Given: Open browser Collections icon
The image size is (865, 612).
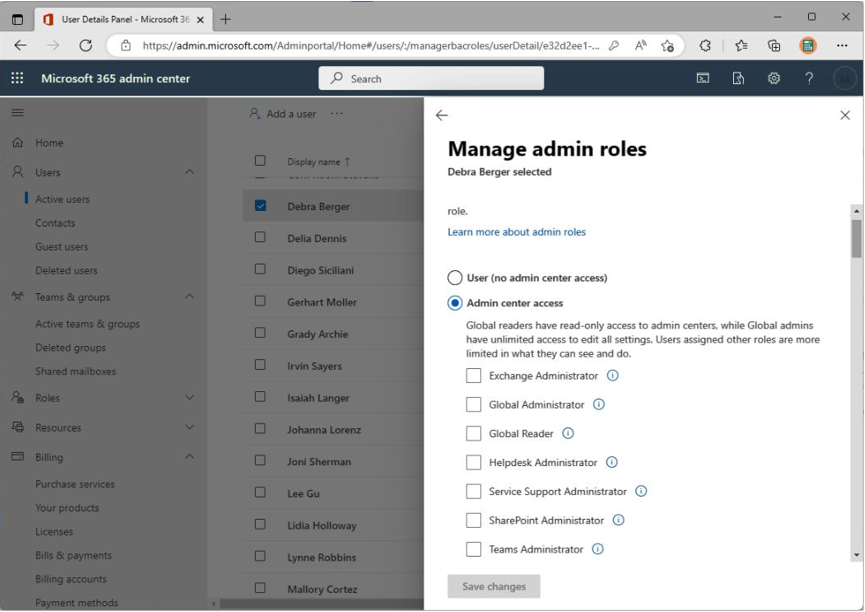Looking at the screenshot, I should (x=774, y=45).
